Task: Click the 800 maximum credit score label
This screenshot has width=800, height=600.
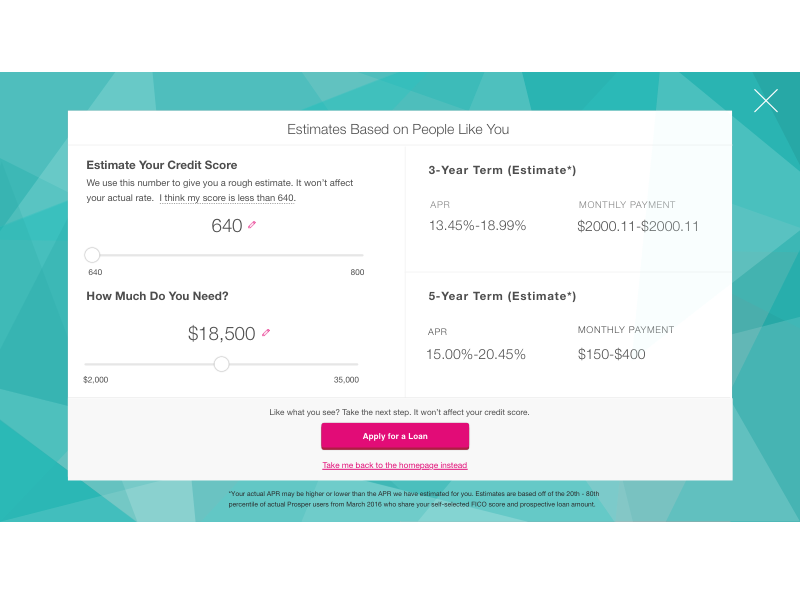Action: pyautogui.click(x=357, y=273)
